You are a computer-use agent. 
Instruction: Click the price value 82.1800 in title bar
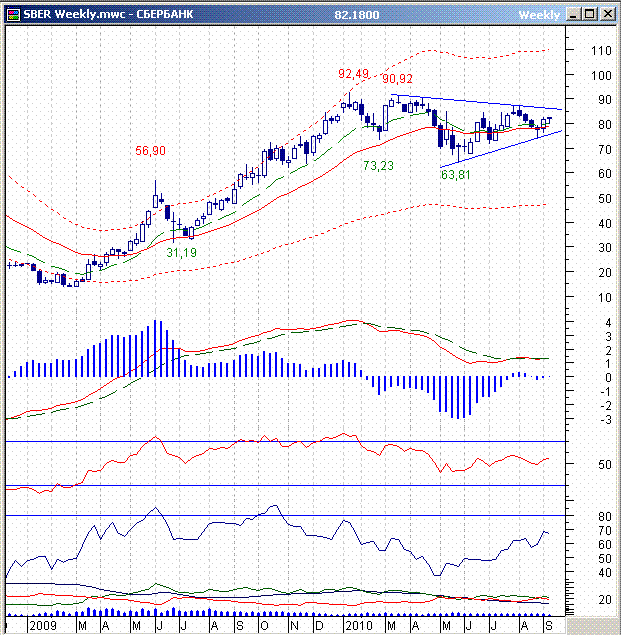[x=356, y=15]
